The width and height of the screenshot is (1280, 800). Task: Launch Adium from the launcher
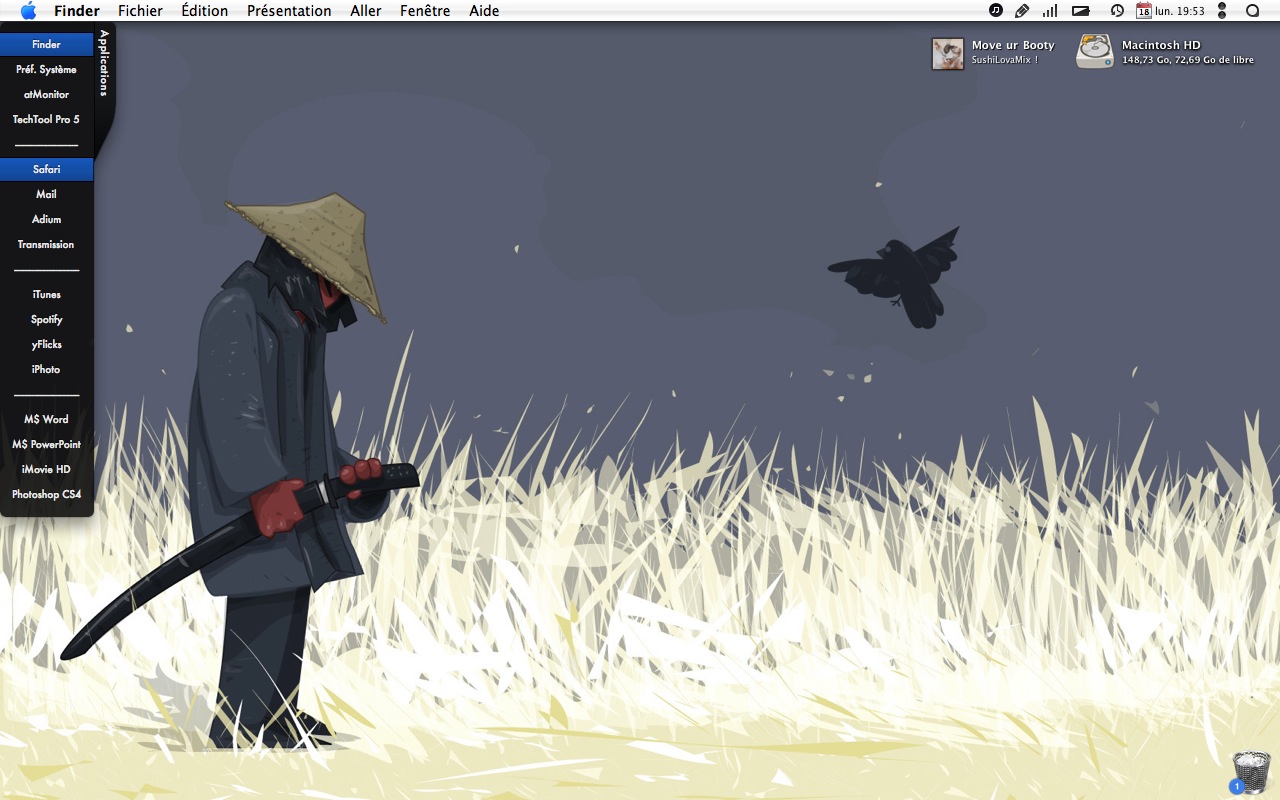click(x=46, y=219)
